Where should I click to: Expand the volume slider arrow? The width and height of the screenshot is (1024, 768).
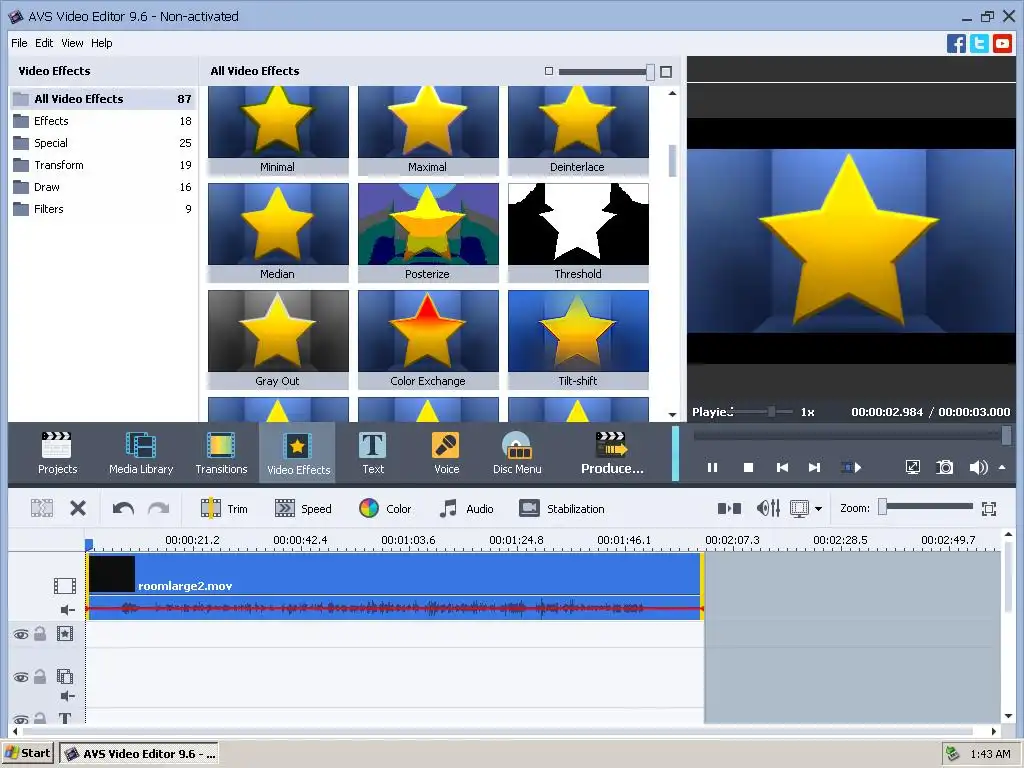pos(1002,468)
